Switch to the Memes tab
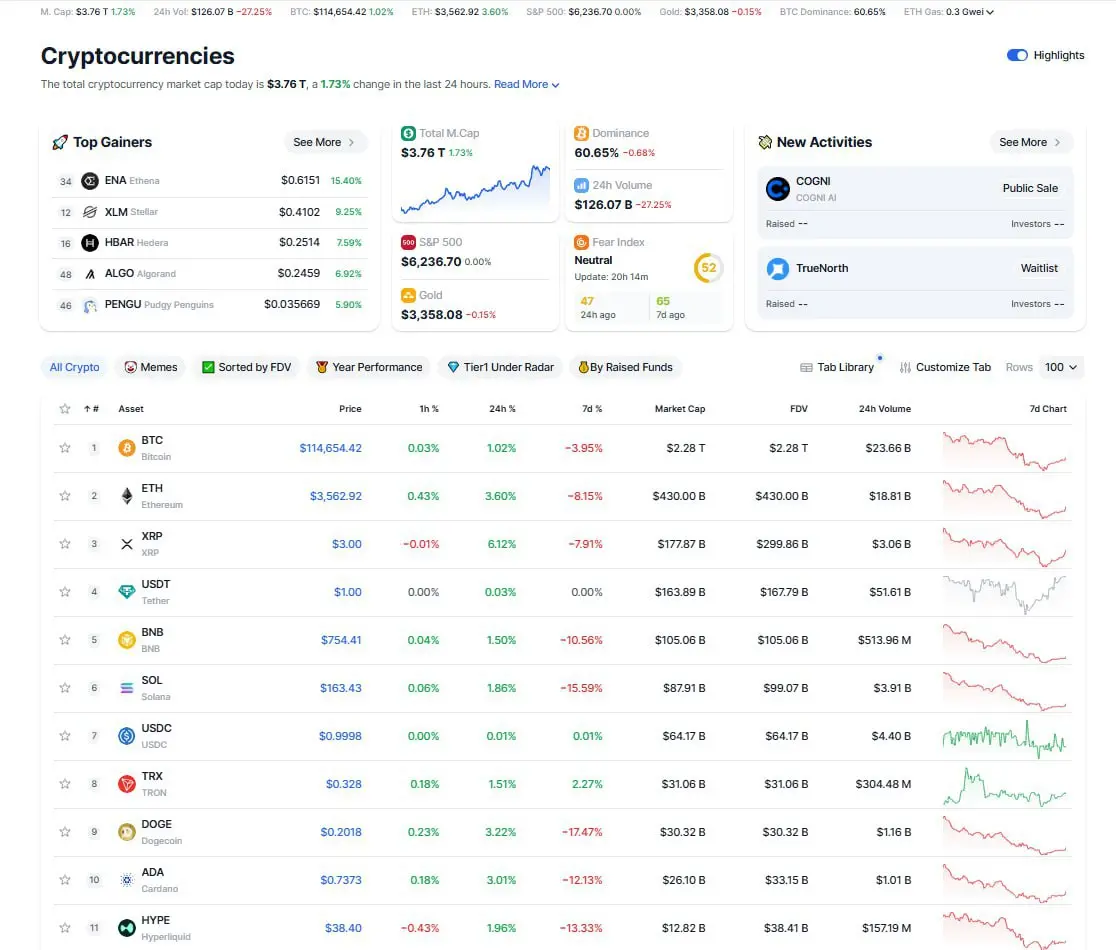This screenshot has width=1116, height=950. pos(151,367)
